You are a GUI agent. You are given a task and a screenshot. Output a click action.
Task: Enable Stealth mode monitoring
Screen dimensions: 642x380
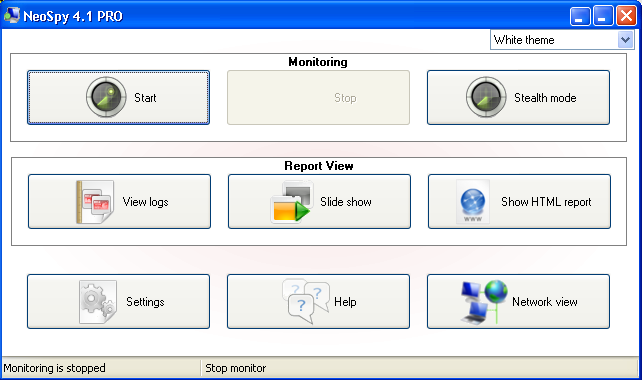(518, 97)
